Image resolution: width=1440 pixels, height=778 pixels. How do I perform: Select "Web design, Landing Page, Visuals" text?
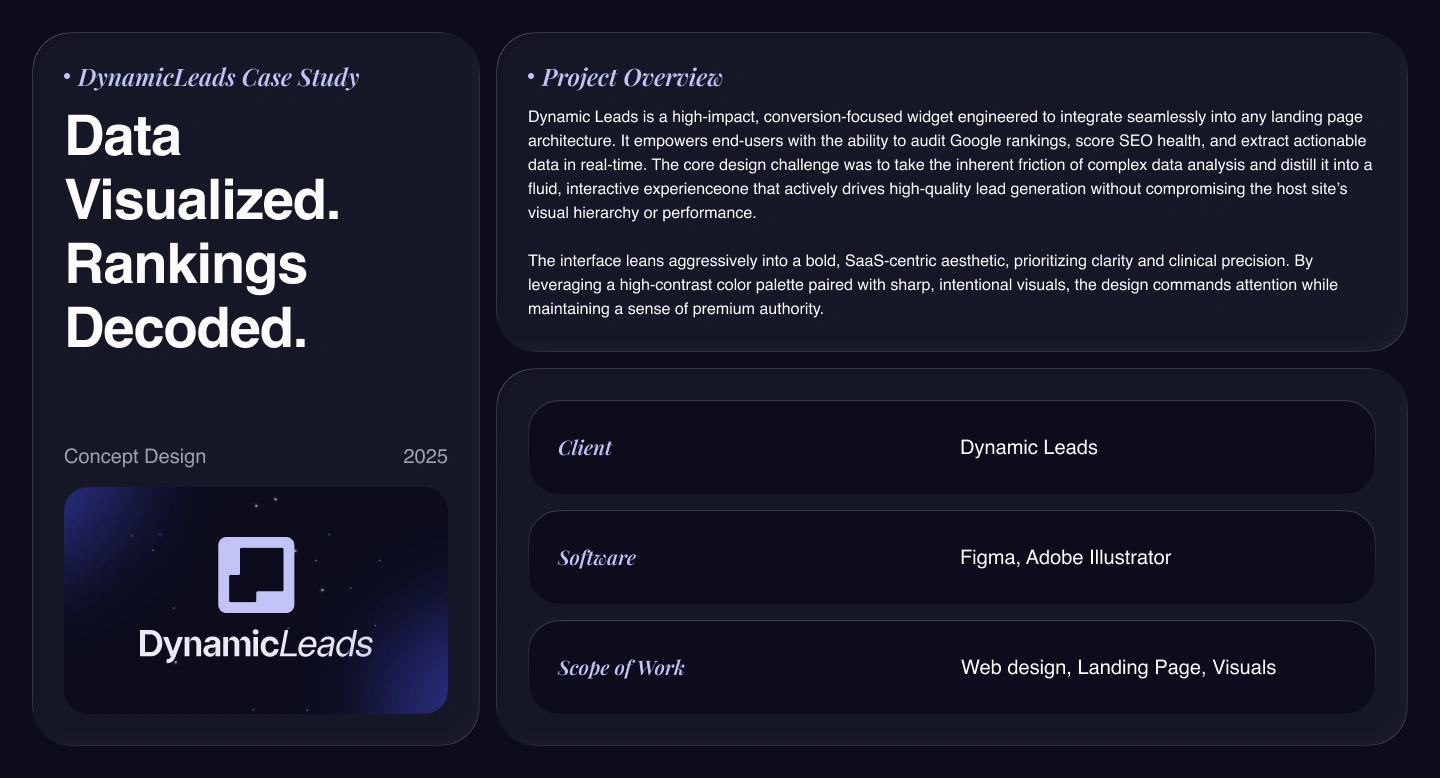(x=1118, y=668)
